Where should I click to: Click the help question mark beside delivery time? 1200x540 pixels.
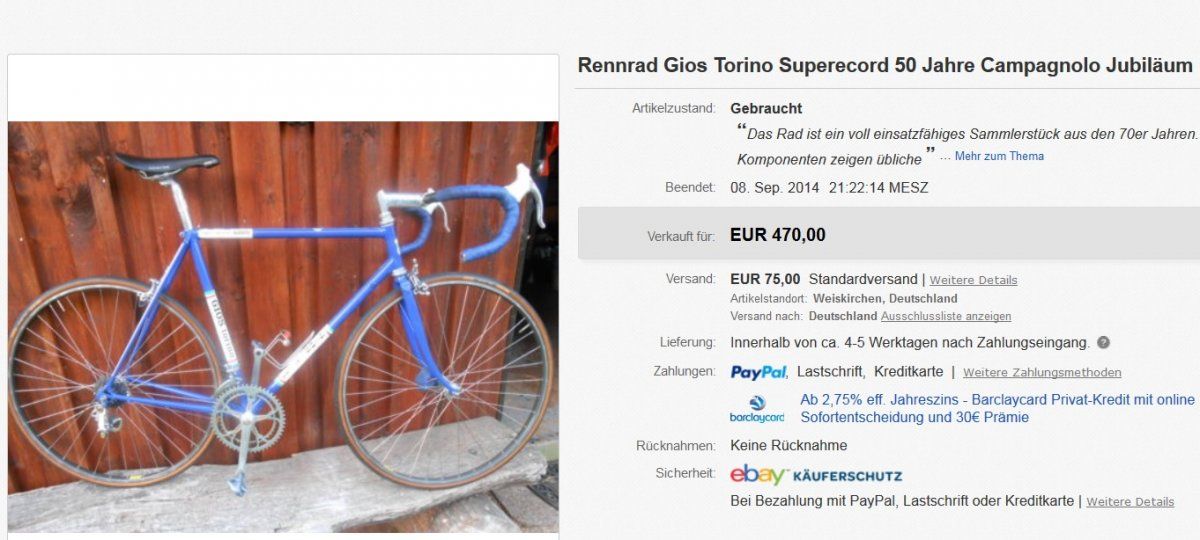(1103, 343)
